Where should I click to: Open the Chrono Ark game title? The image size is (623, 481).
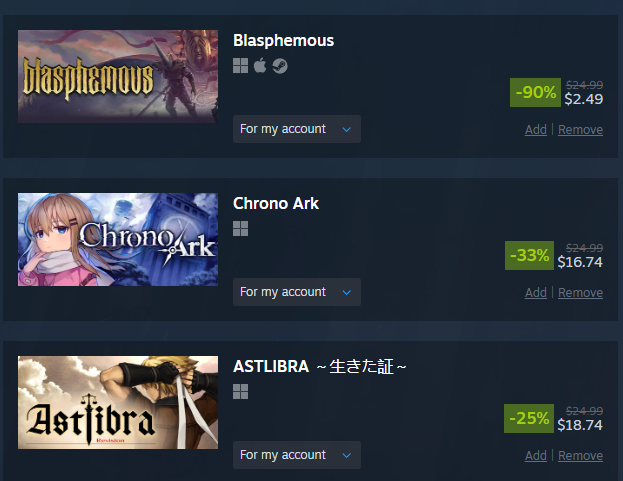click(276, 203)
